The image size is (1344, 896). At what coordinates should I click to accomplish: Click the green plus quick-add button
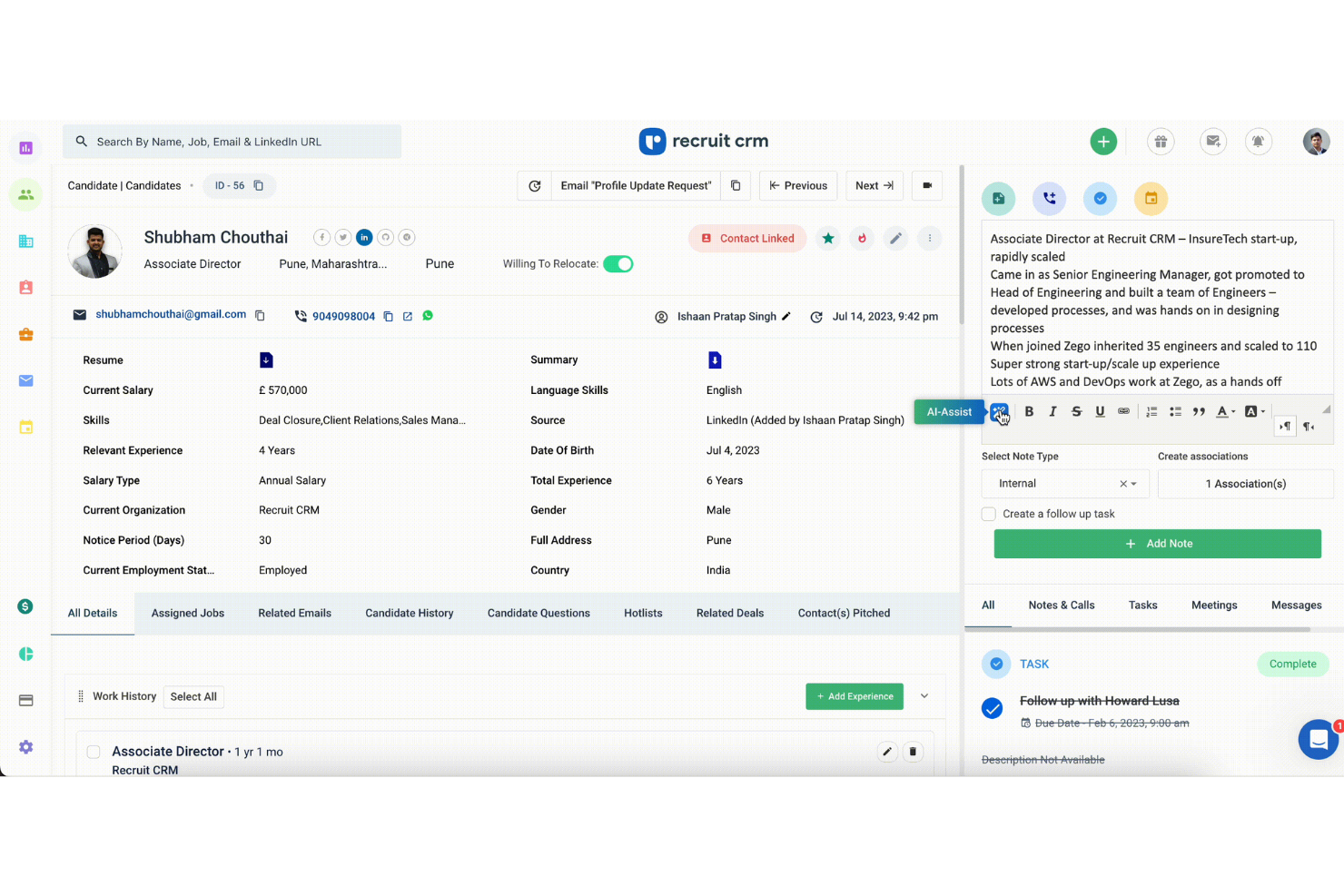1103,142
